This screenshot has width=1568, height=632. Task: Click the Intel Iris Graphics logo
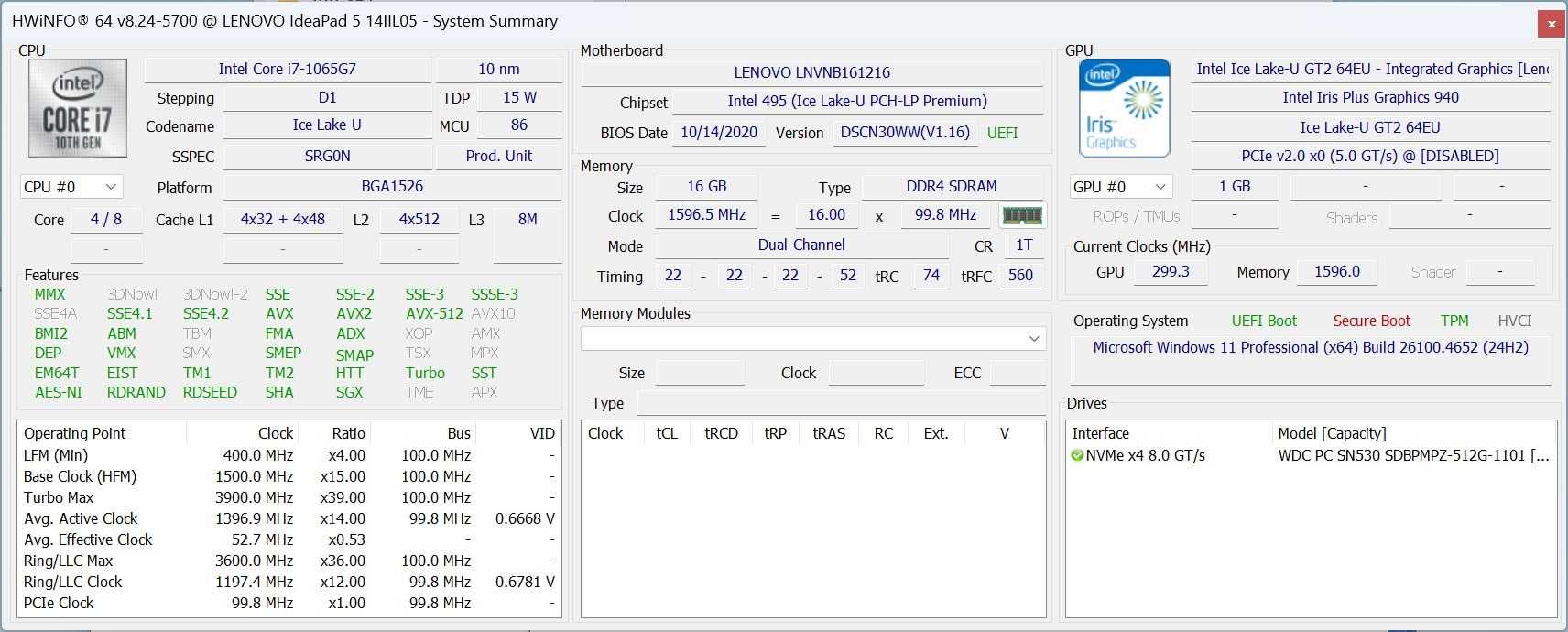(x=1124, y=108)
